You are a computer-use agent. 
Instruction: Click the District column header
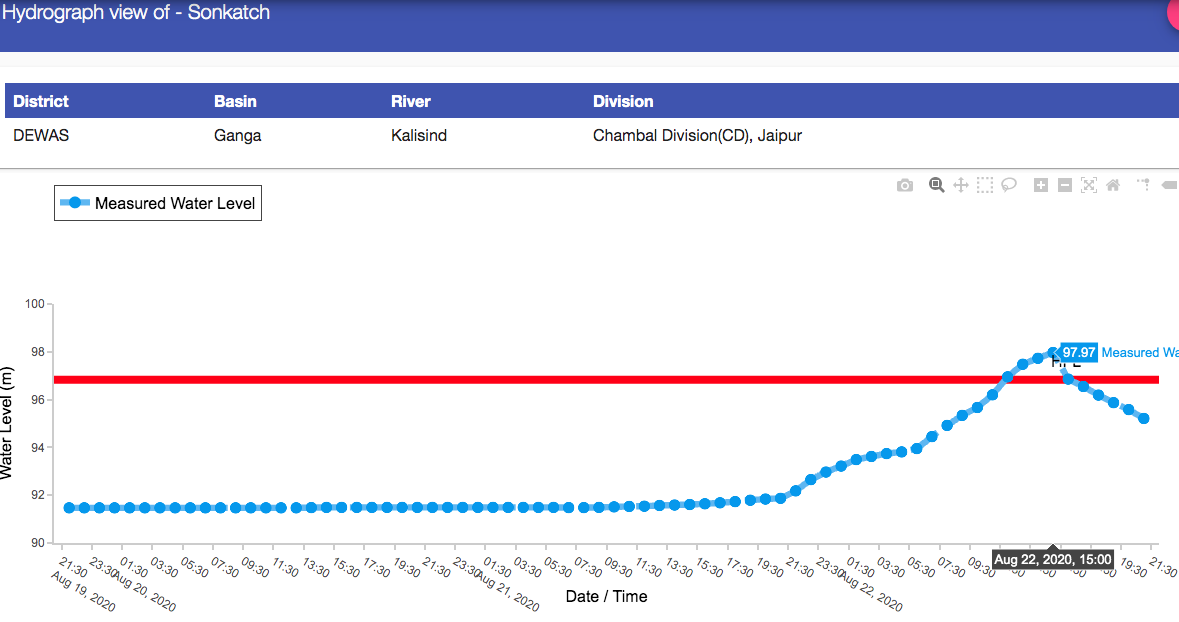(x=41, y=101)
